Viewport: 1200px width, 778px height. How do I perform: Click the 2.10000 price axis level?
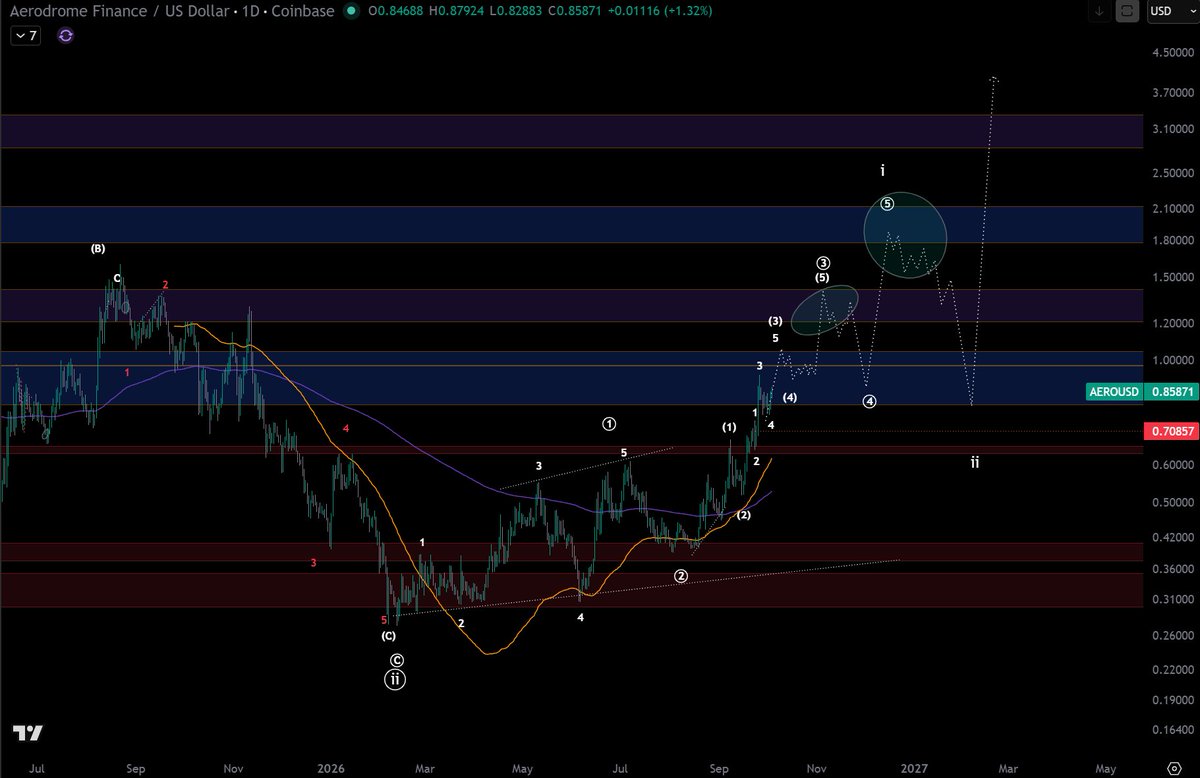coord(1172,209)
